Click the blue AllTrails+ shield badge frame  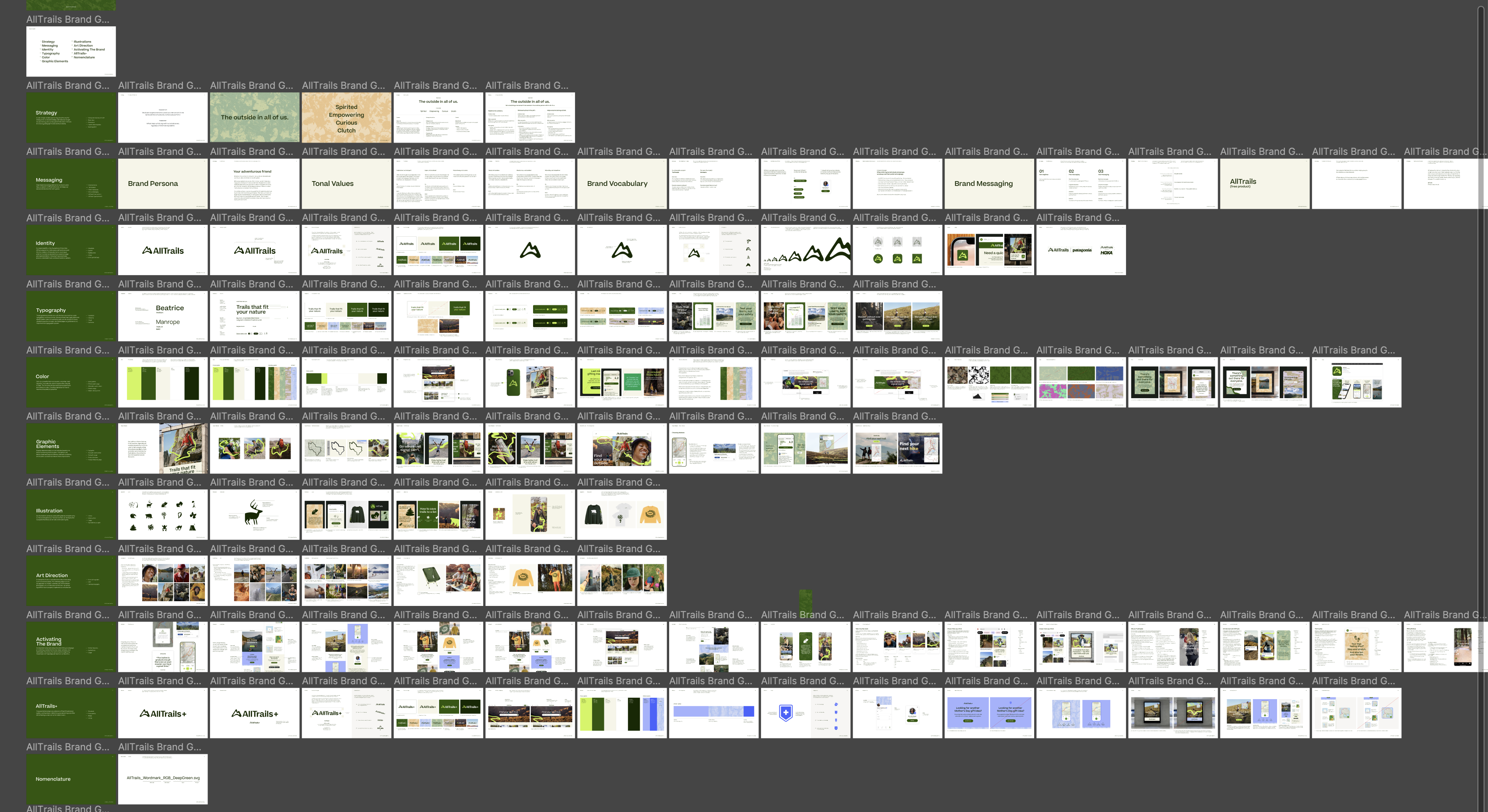(x=805, y=713)
